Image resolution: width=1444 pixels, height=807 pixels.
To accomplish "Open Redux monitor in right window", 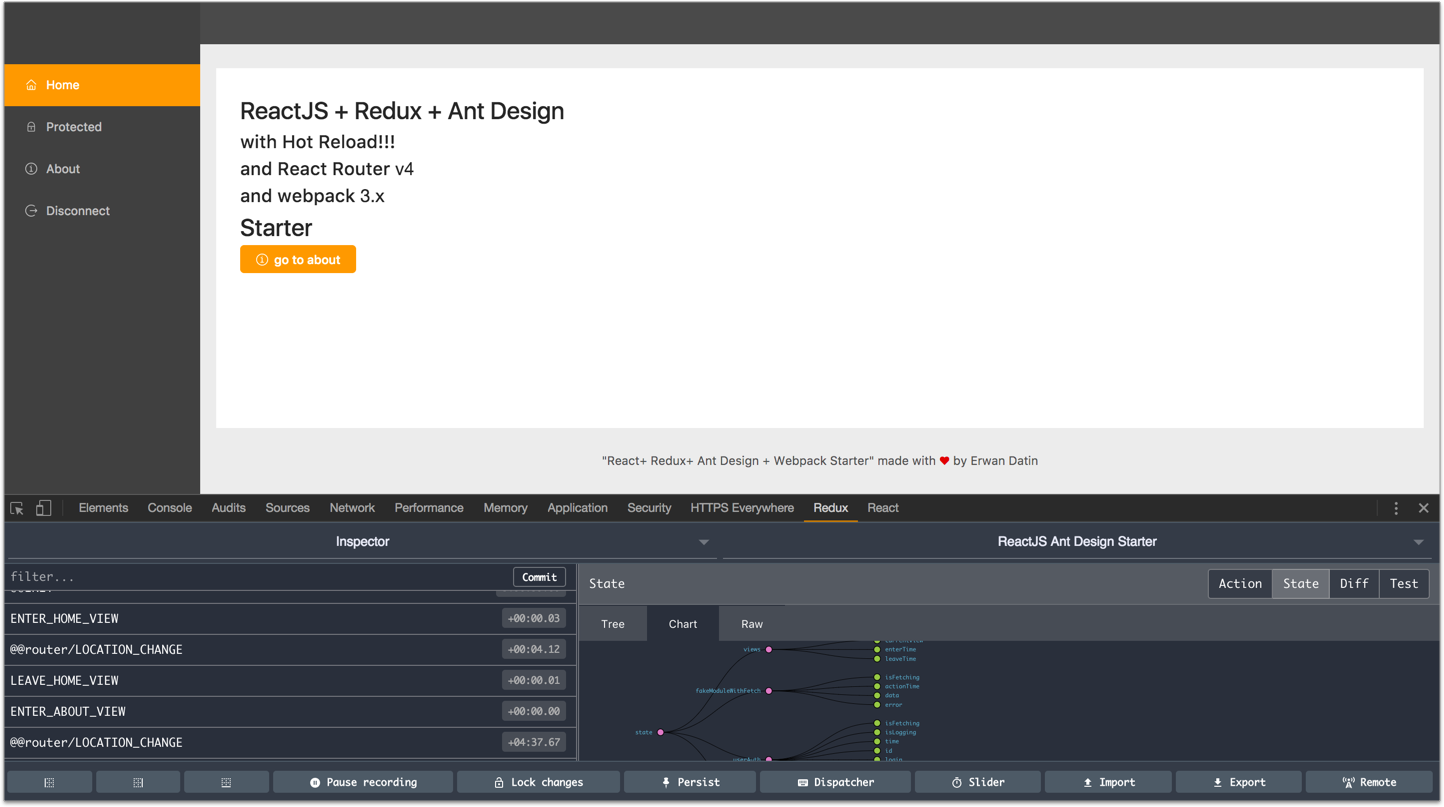I will (x=138, y=782).
